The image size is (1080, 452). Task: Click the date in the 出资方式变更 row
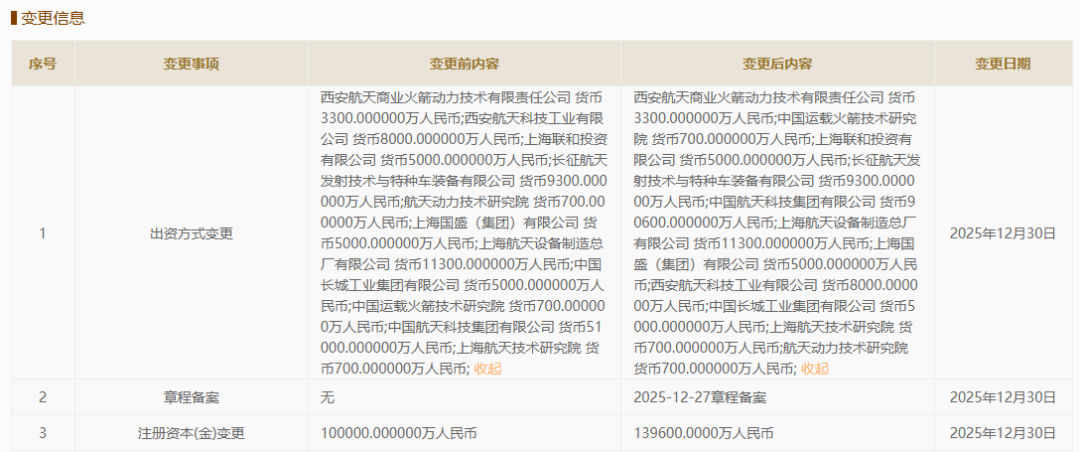(1003, 234)
